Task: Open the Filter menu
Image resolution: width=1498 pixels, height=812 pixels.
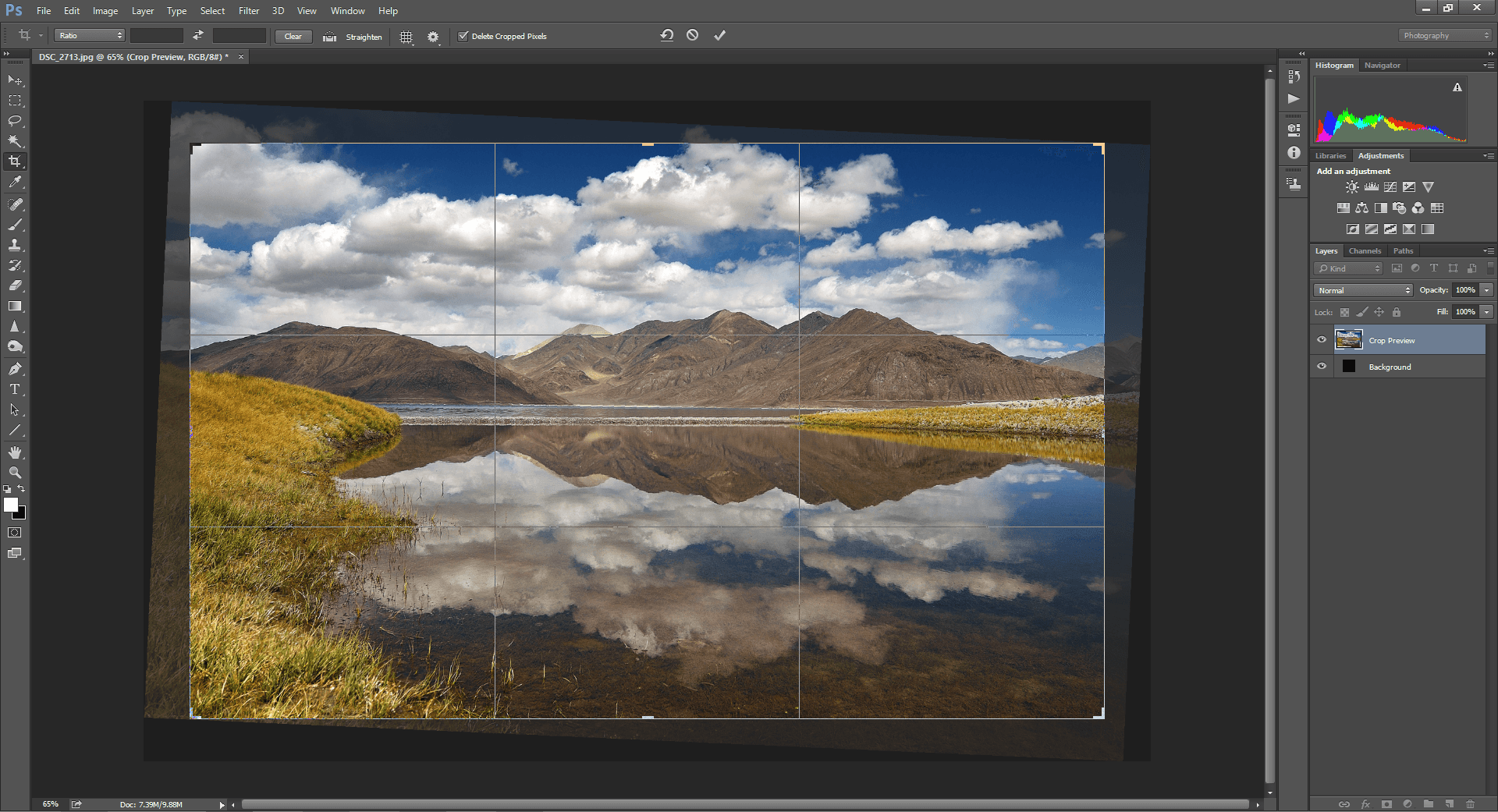Action: (248, 11)
